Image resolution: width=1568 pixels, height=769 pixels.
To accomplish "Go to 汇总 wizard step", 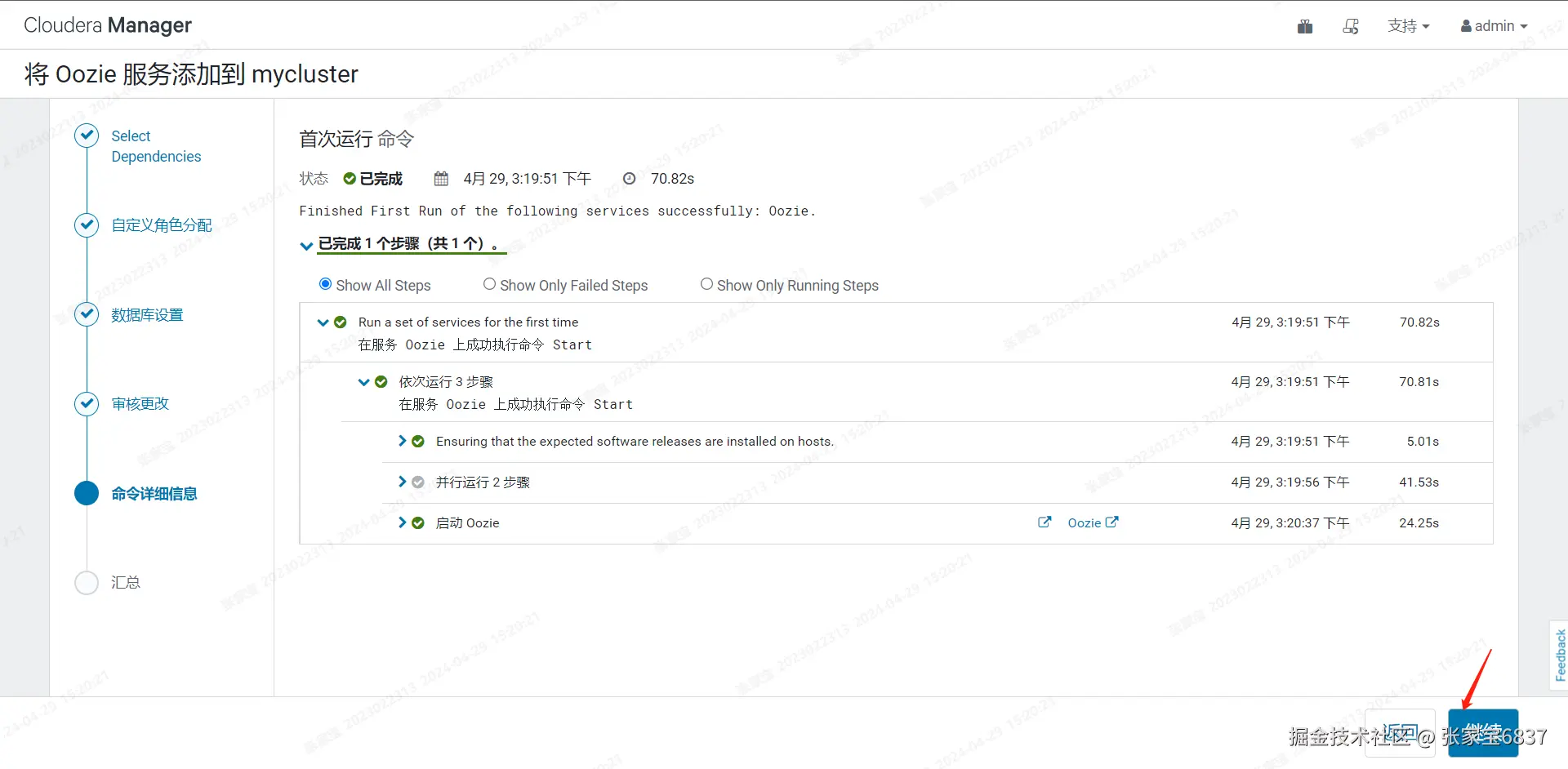I will (126, 583).
